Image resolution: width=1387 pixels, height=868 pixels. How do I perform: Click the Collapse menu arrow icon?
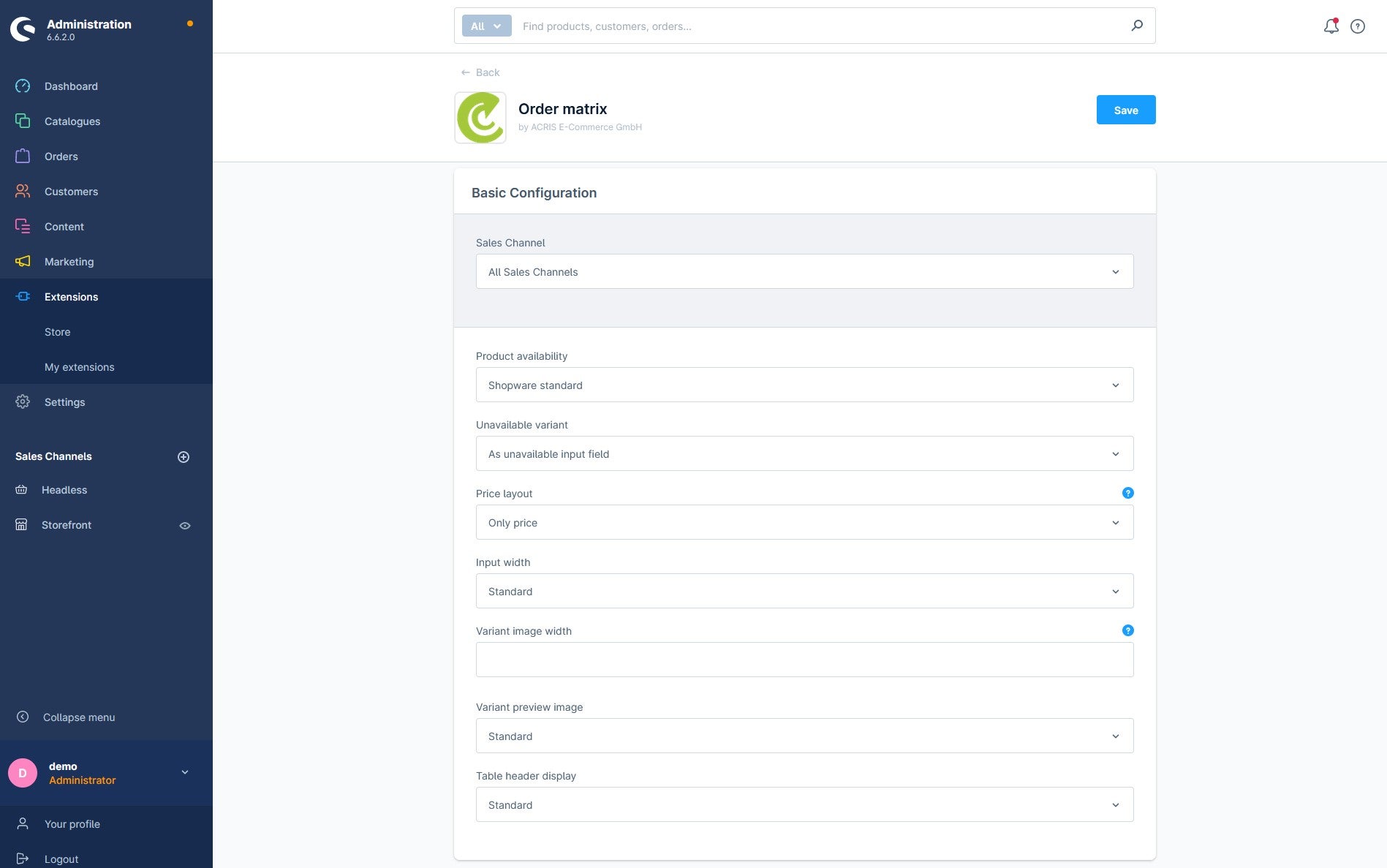(x=23, y=717)
